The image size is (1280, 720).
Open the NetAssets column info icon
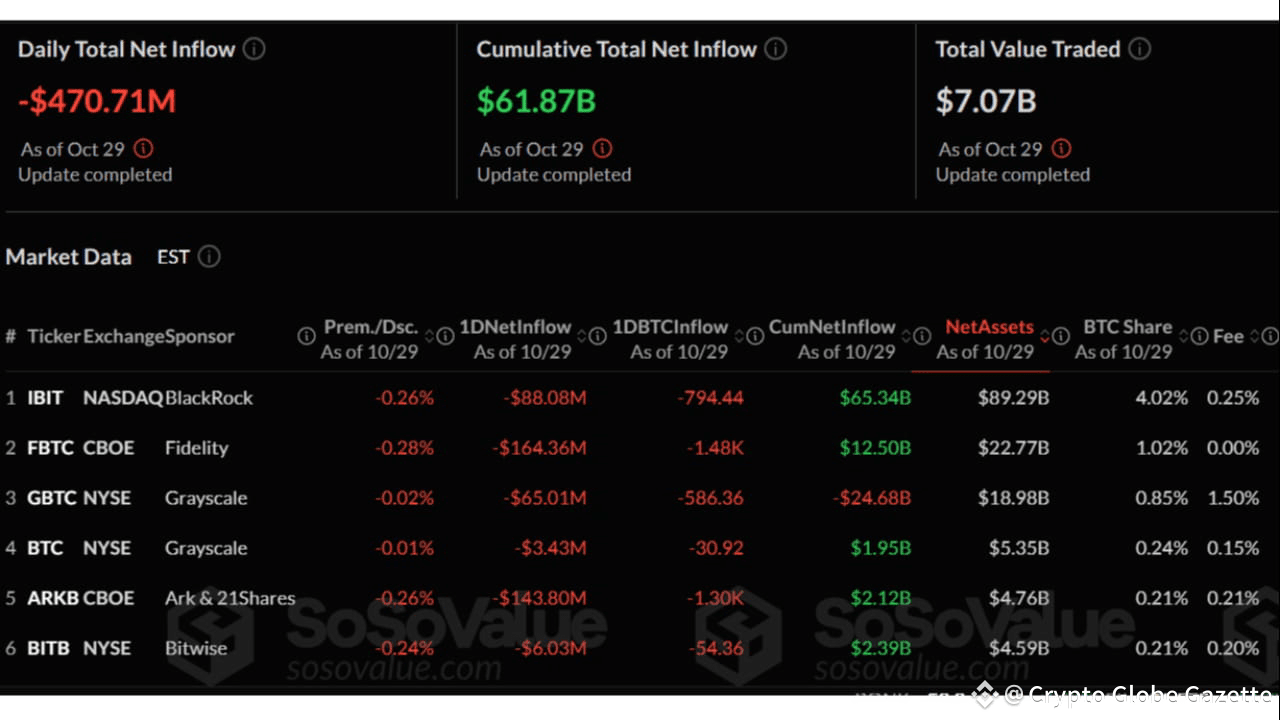[1060, 337]
